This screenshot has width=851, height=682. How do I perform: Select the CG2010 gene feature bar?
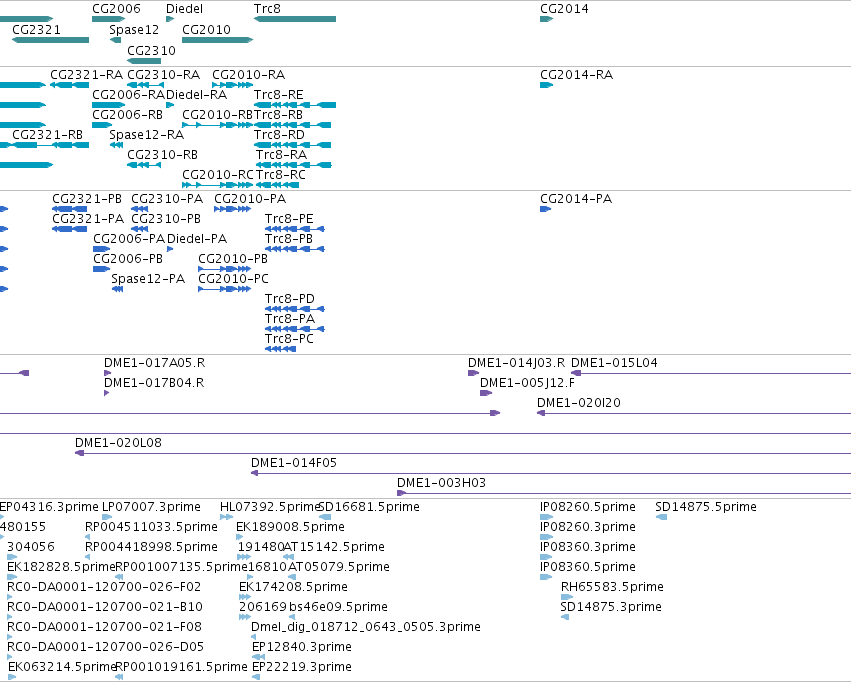click(218, 40)
